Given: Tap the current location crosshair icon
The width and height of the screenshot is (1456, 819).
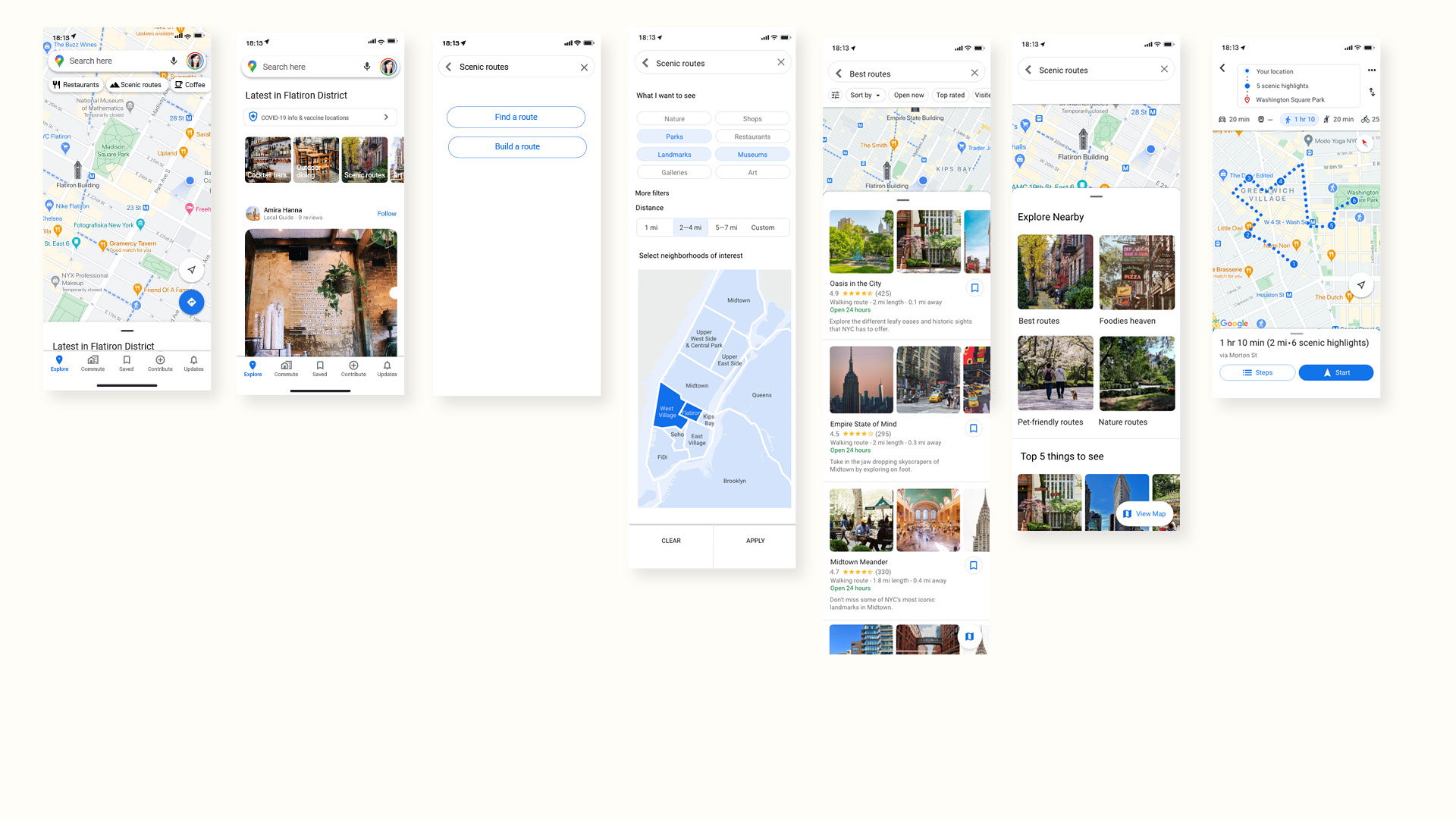Looking at the screenshot, I should pyautogui.click(x=189, y=269).
